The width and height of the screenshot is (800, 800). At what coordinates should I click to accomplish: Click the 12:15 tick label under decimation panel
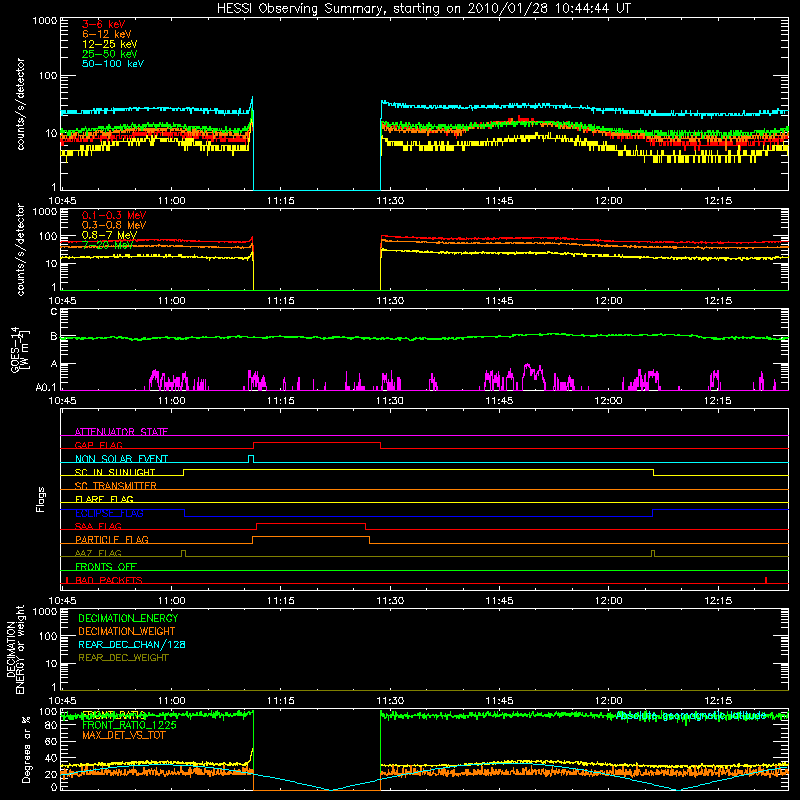[x=718, y=701]
